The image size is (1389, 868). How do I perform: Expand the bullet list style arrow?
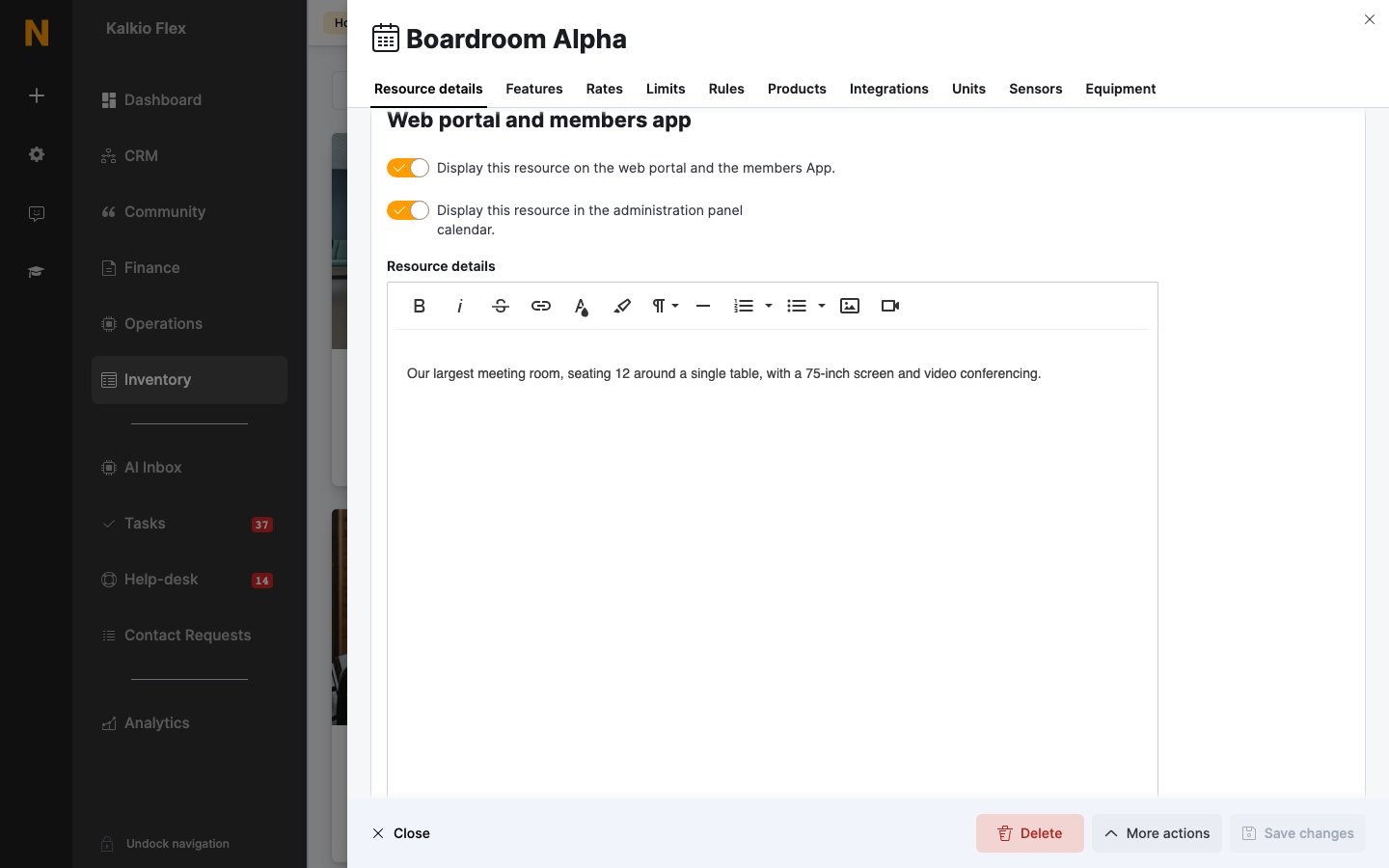tap(822, 306)
